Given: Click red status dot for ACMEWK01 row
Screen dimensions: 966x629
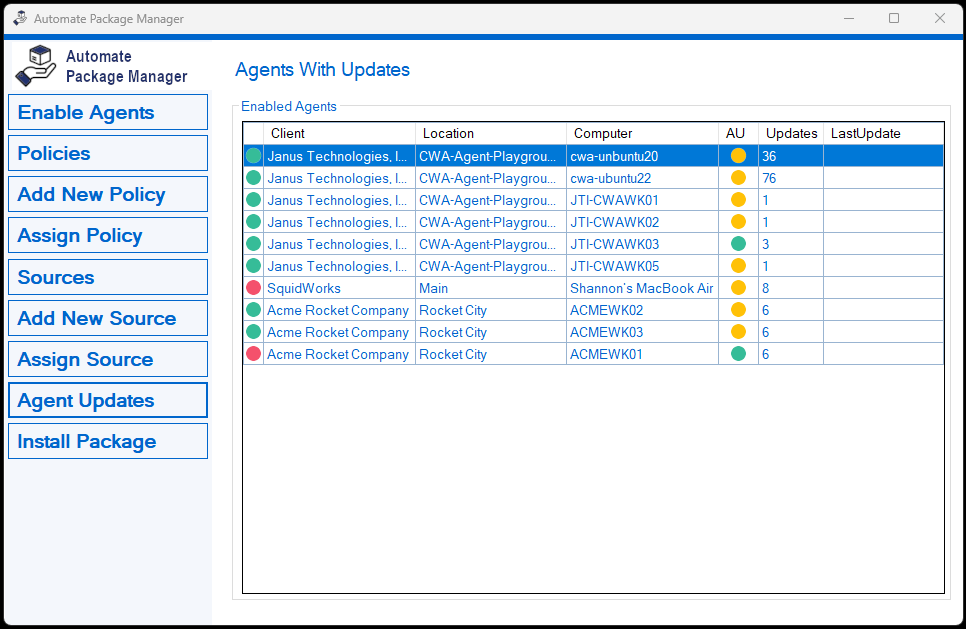Looking at the screenshot, I should pos(253,354).
